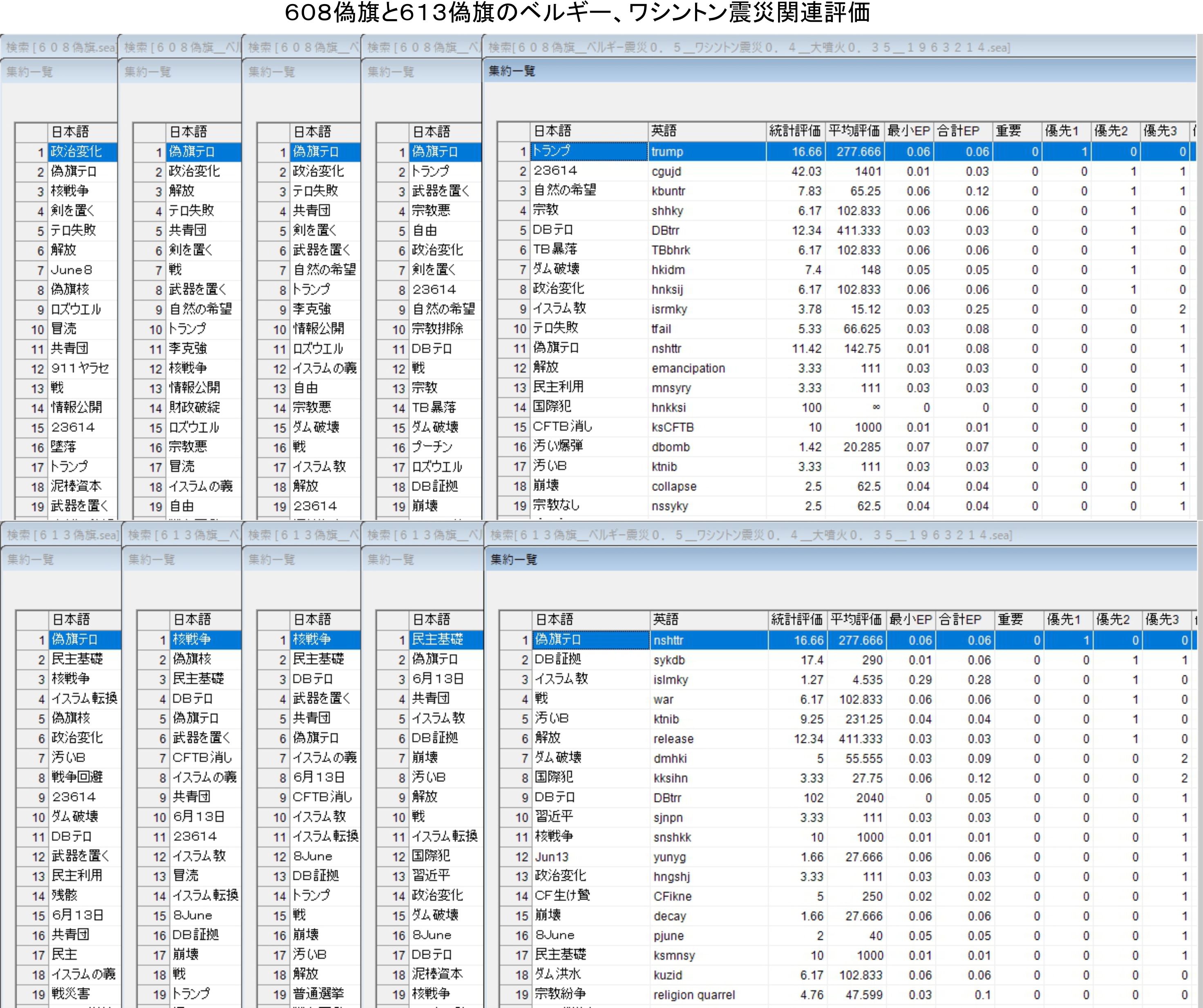
Task: Select the '911ヤラセ' row
Action: point(67,368)
